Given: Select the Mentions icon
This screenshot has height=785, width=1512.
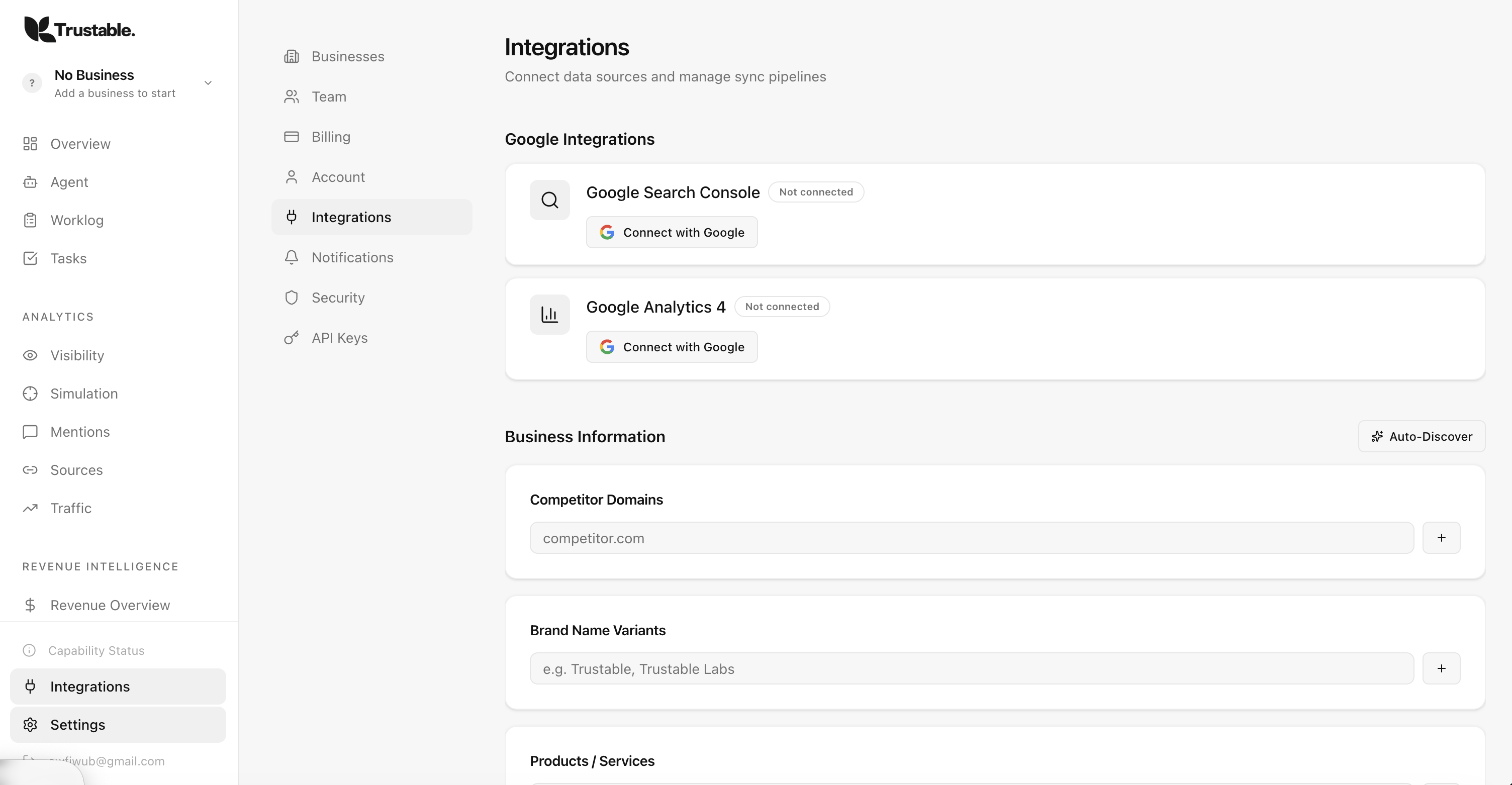Looking at the screenshot, I should click(x=30, y=432).
